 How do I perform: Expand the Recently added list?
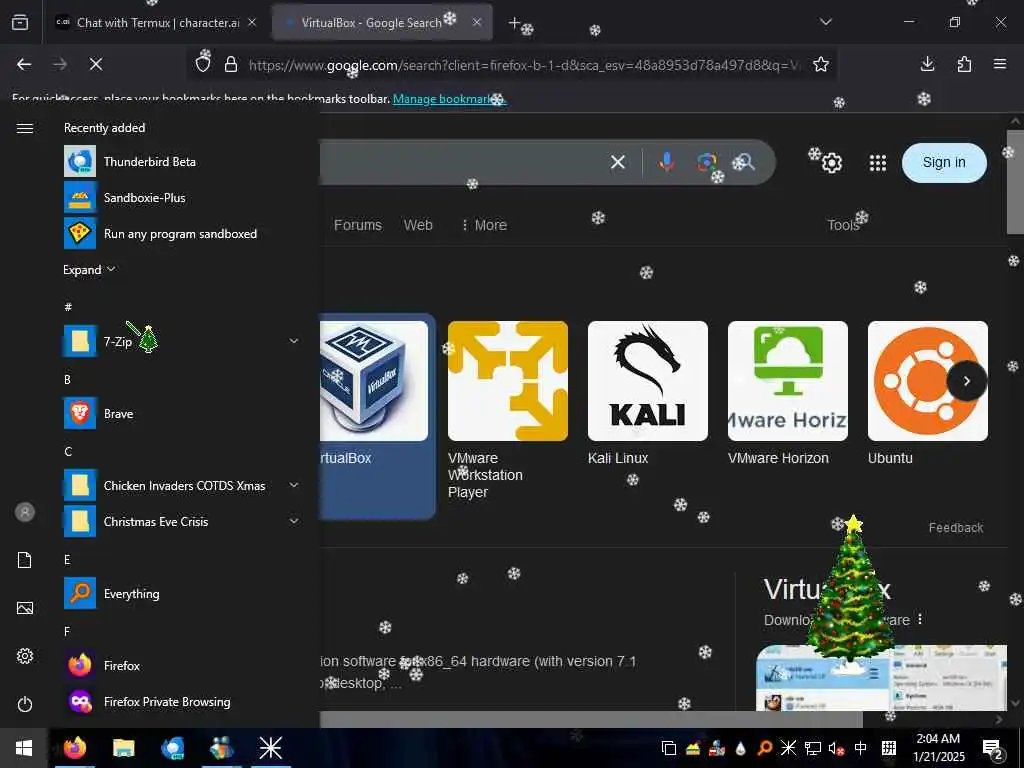[x=89, y=270]
